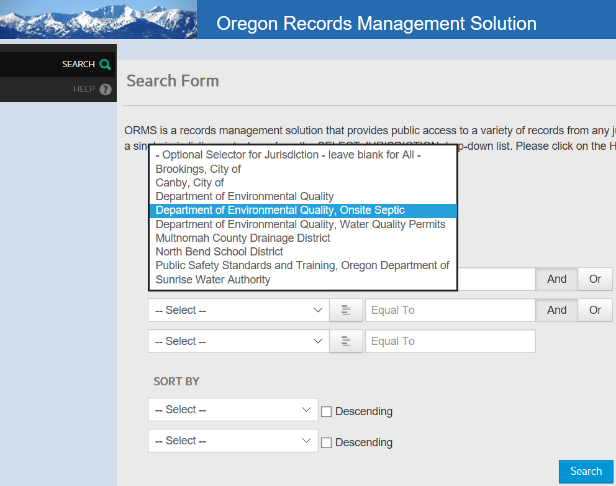Click the first row value input field
616x486 pixels.
[x=496, y=279]
